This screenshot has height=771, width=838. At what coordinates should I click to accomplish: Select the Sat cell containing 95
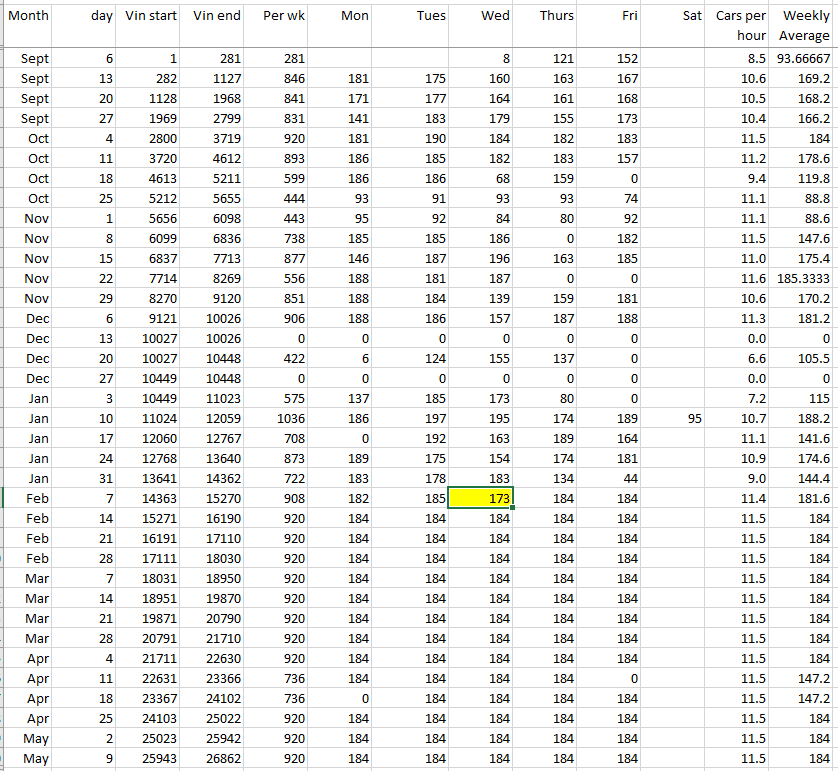click(x=674, y=418)
